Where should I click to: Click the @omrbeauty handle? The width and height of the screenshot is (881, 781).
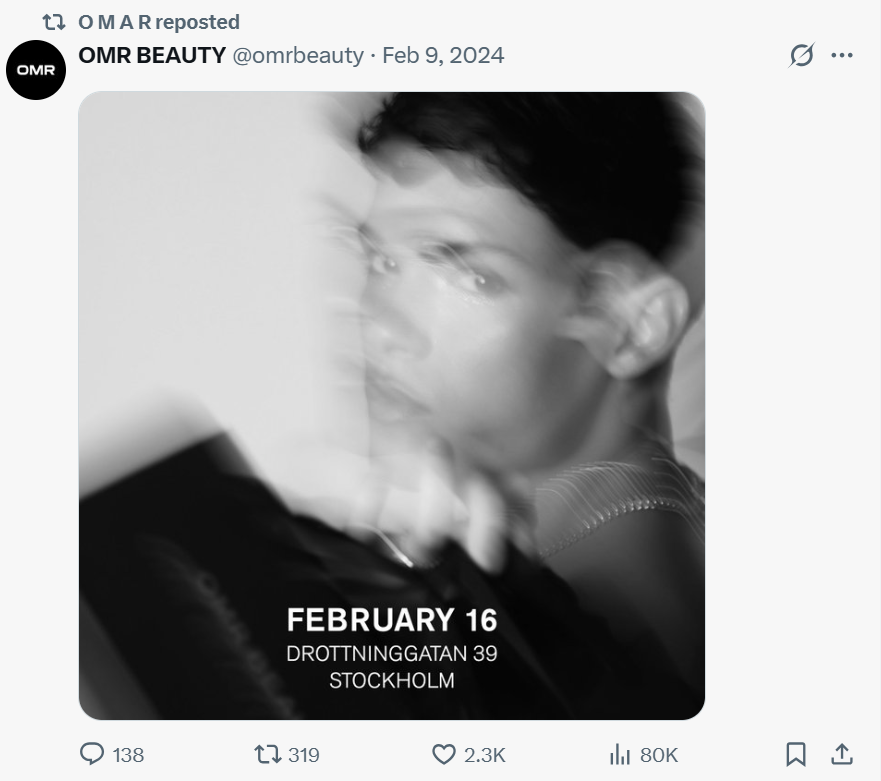[298, 55]
